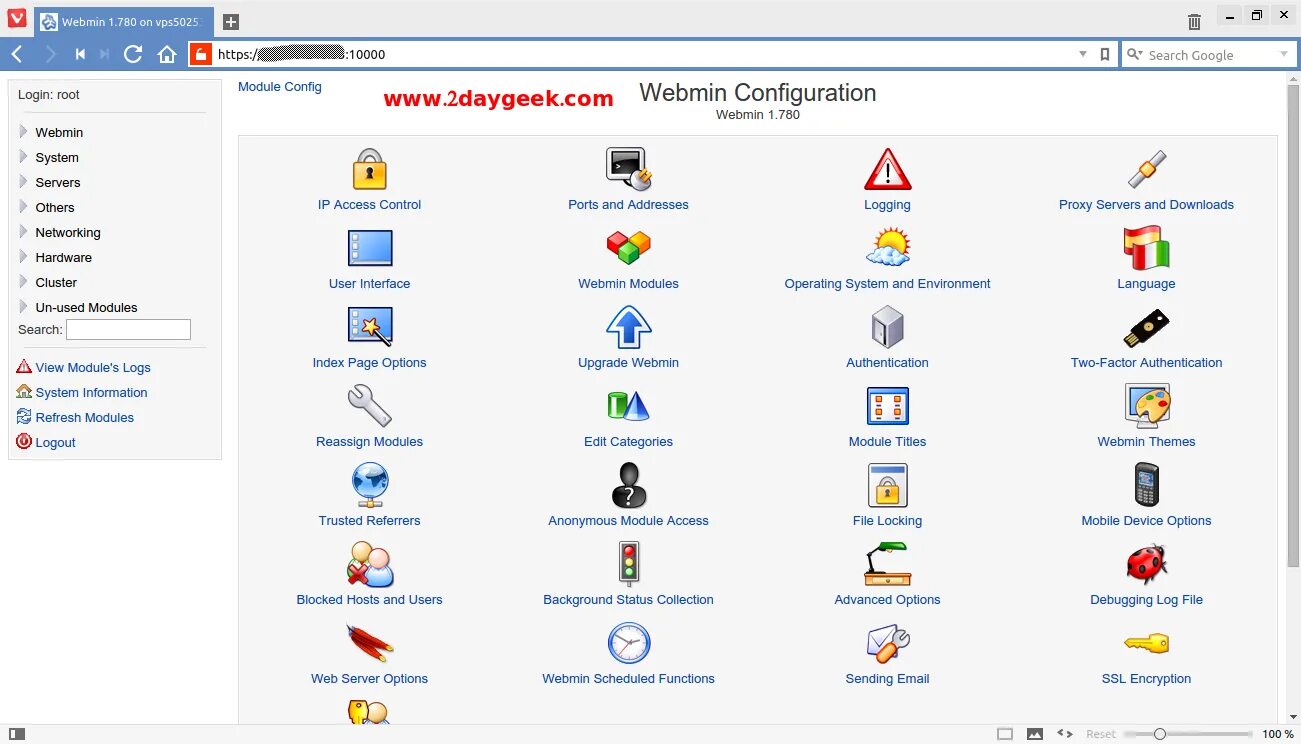Click the Module Config link
The image size is (1301, 744).
(280, 87)
